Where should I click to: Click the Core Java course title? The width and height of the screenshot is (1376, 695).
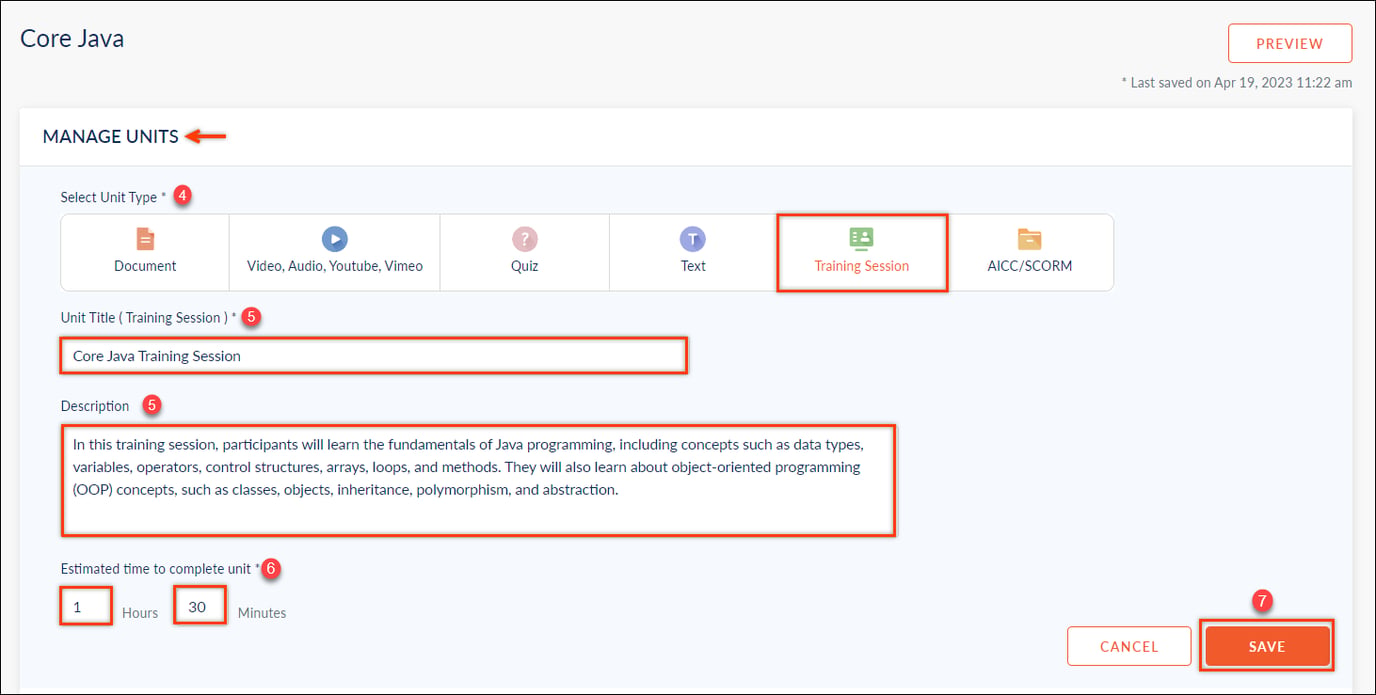click(x=72, y=39)
